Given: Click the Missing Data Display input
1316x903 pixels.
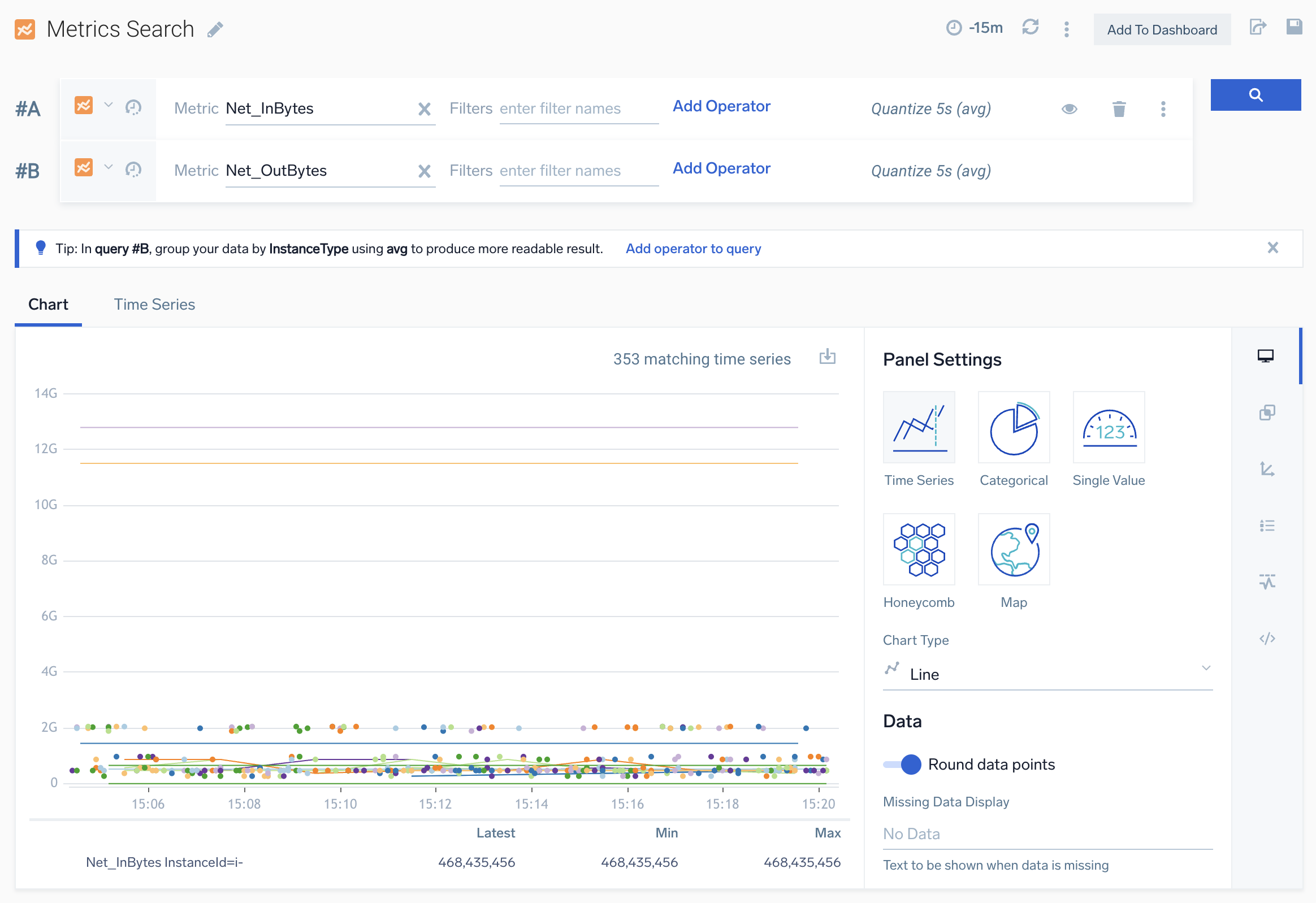Looking at the screenshot, I should [1047, 833].
